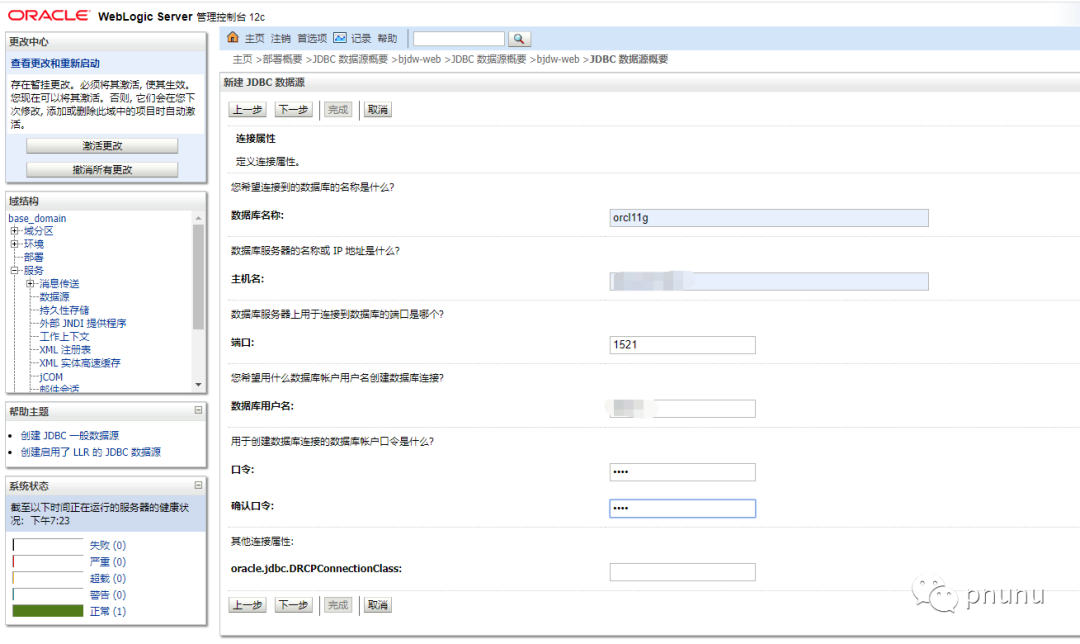Screen dimensions: 1080x644
Task: Open help link 创建 JDBC 一般数据源
Action: 70,435
